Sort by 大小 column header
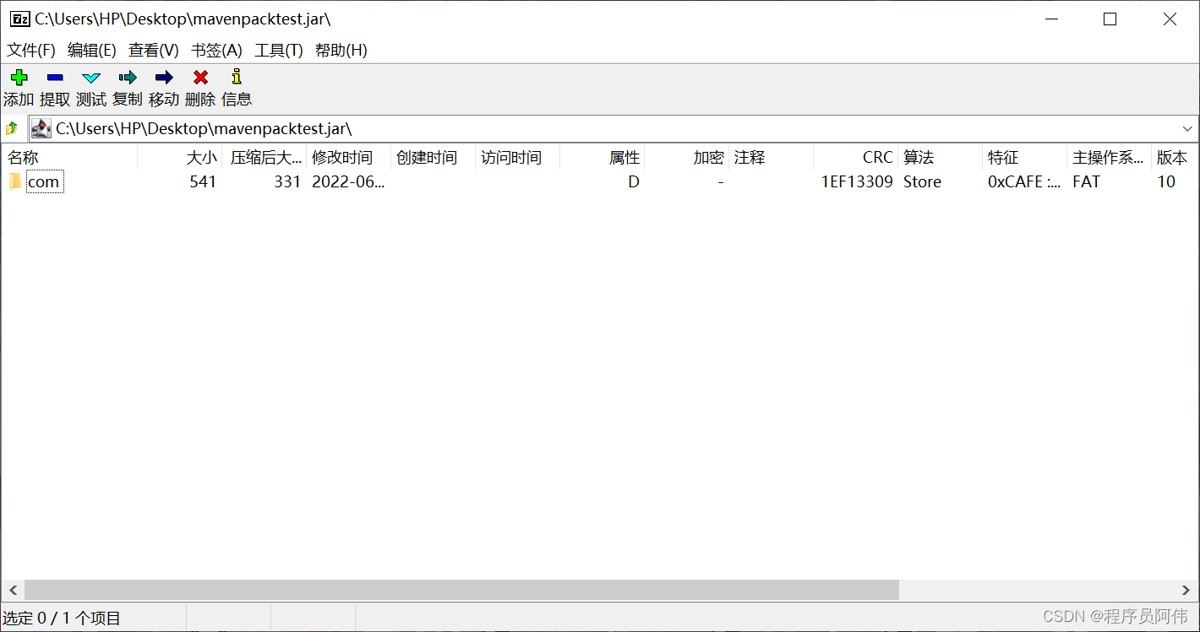The image size is (1200, 632). pyautogui.click(x=180, y=157)
